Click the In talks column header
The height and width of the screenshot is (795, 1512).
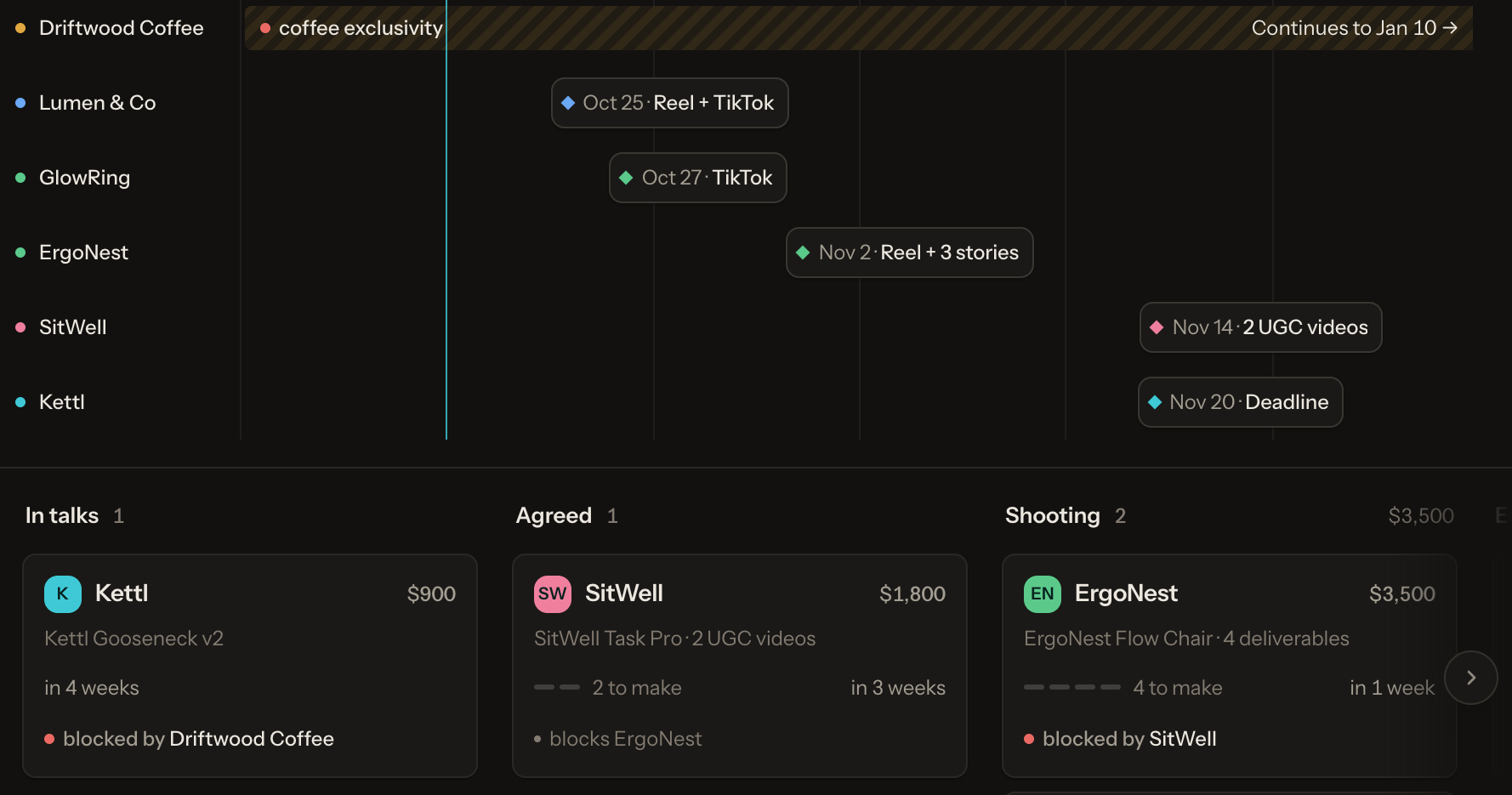(62, 515)
